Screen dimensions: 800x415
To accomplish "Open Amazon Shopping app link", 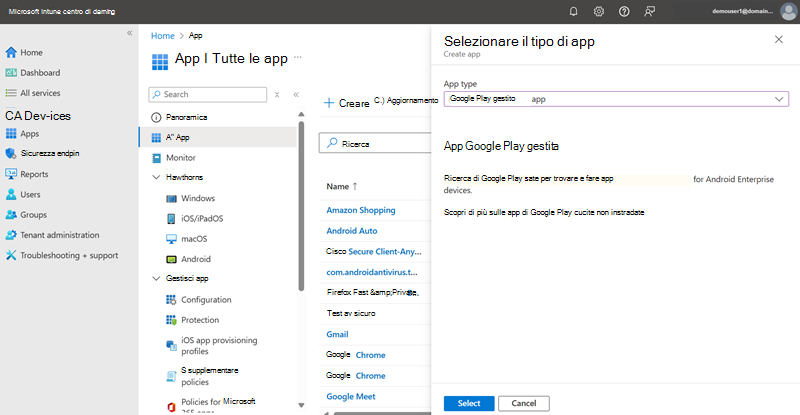I will coord(361,210).
